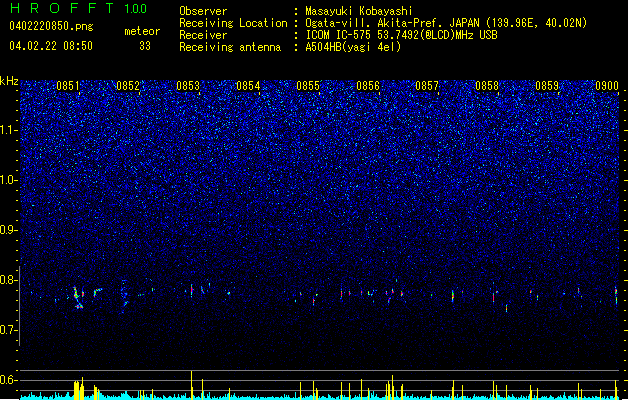Click the kHz axis unit label

tap(9, 81)
